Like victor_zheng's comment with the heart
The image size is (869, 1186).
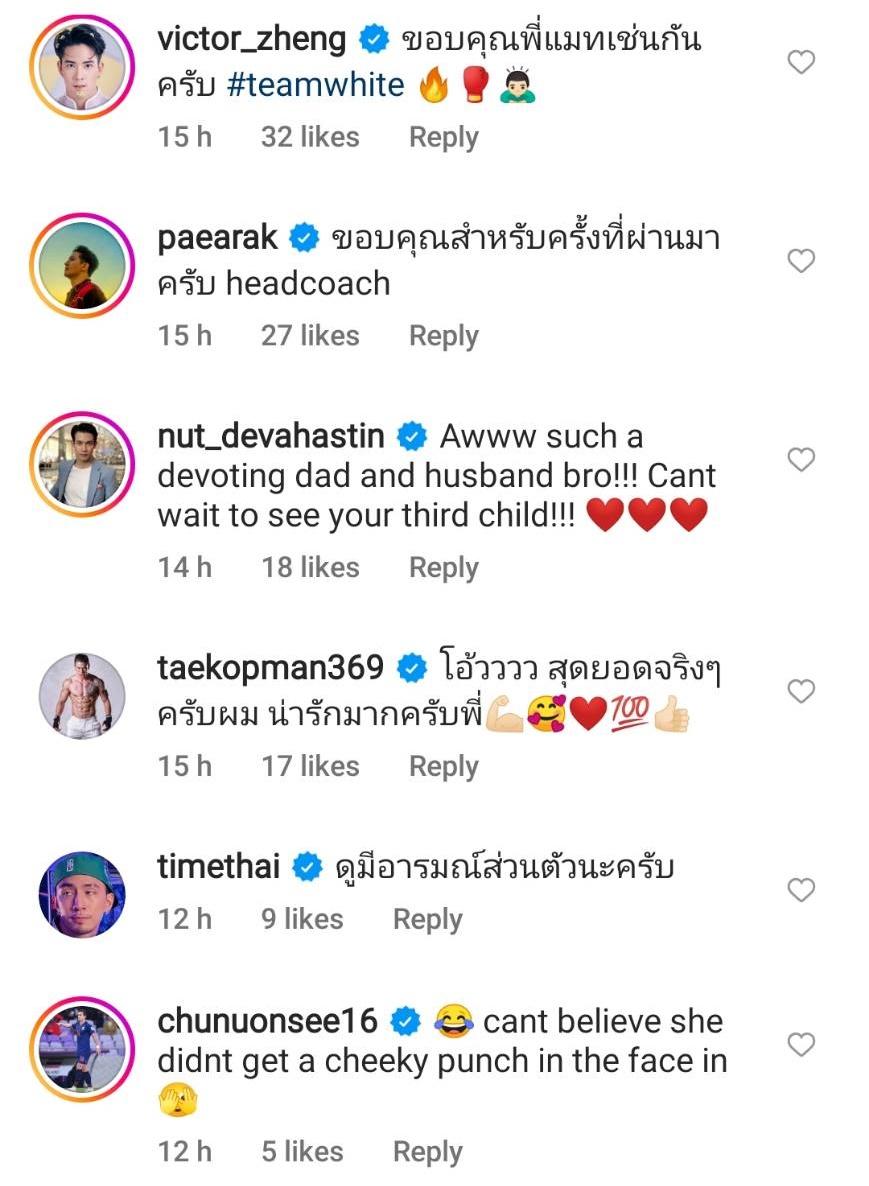[801, 63]
